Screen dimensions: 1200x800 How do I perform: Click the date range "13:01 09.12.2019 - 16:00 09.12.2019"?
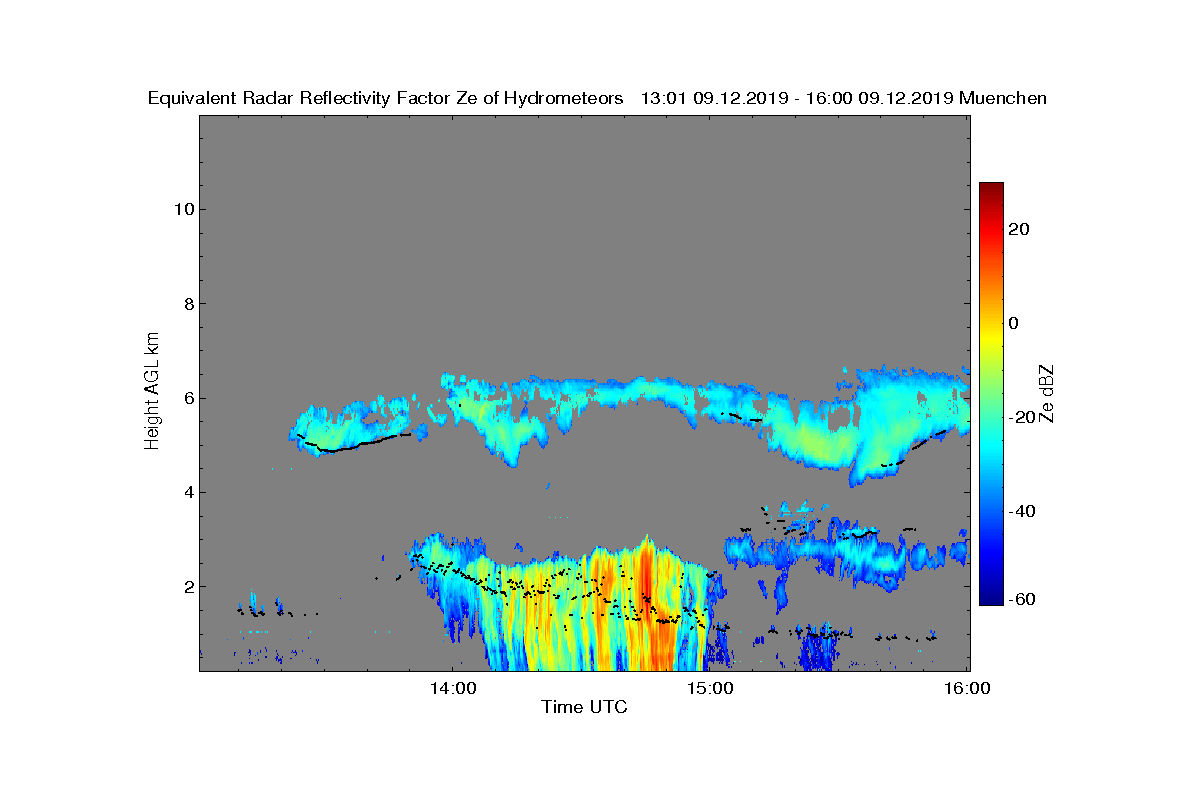(x=797, y=98)
